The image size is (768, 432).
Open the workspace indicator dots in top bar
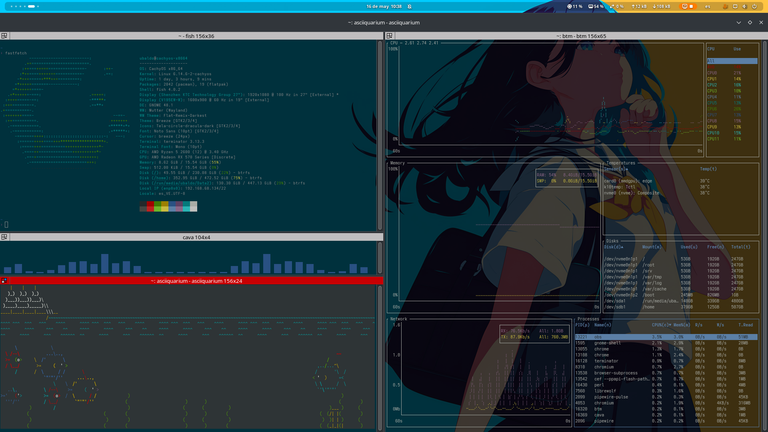[x=24, y=6]
